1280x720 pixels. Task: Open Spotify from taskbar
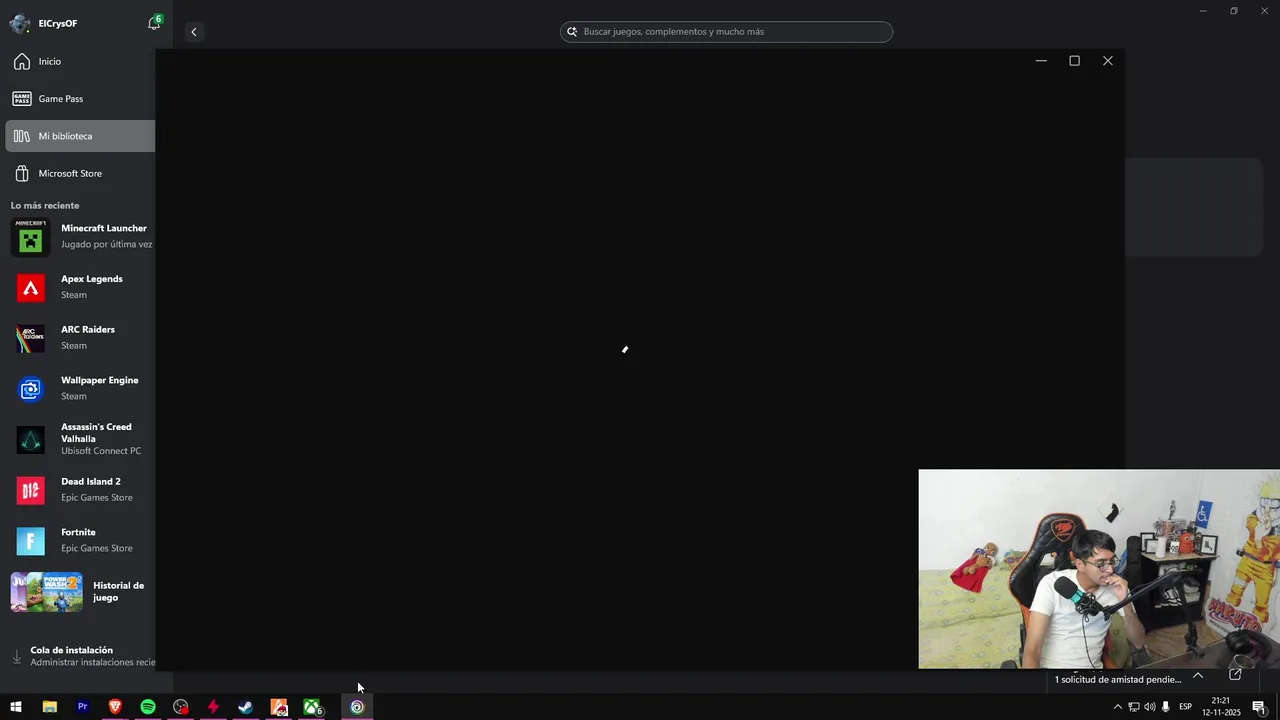click(148, 707)
